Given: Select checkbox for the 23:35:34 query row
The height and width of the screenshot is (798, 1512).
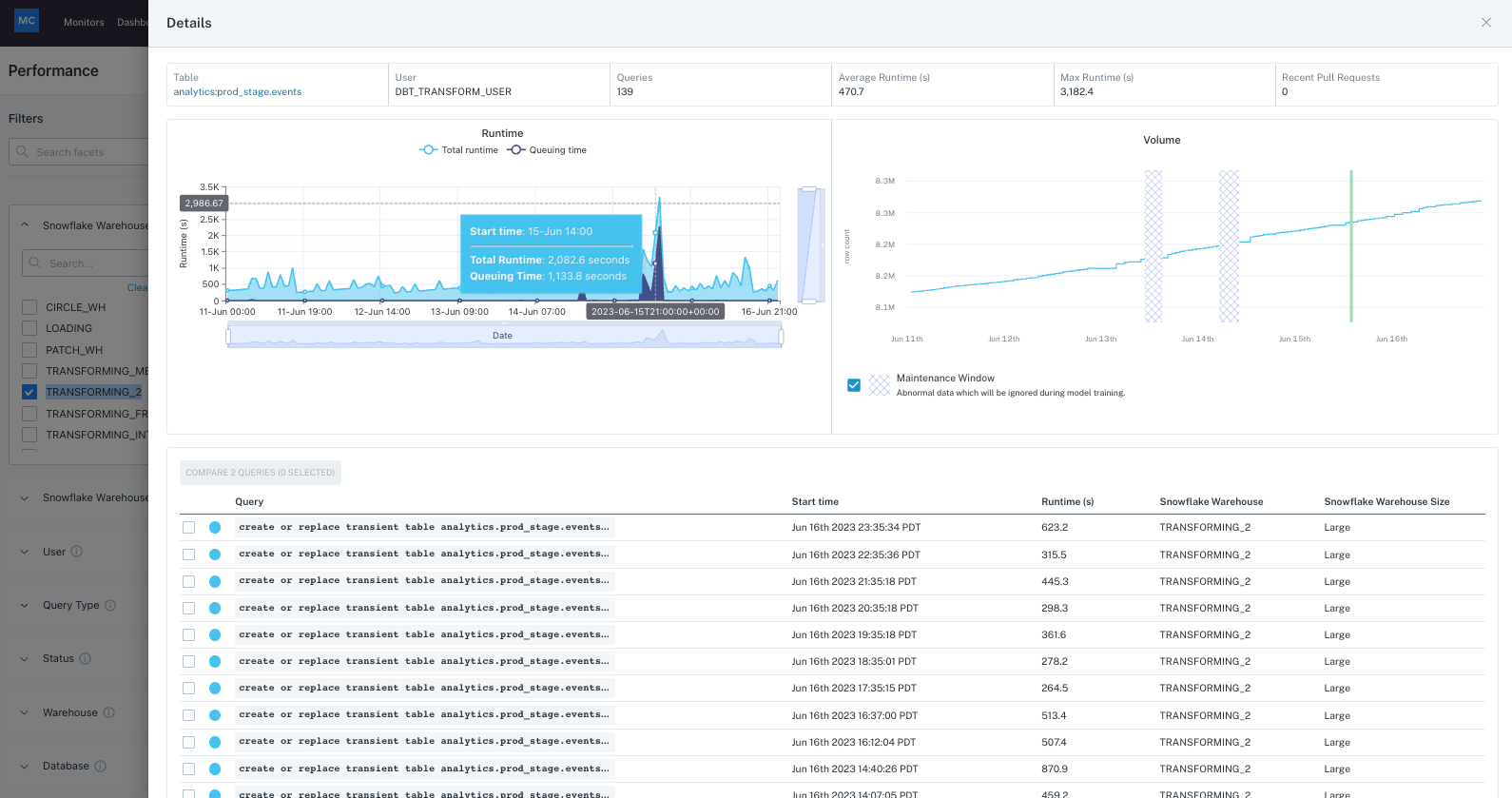Looking at the screenshot, I should click(189, 527).
